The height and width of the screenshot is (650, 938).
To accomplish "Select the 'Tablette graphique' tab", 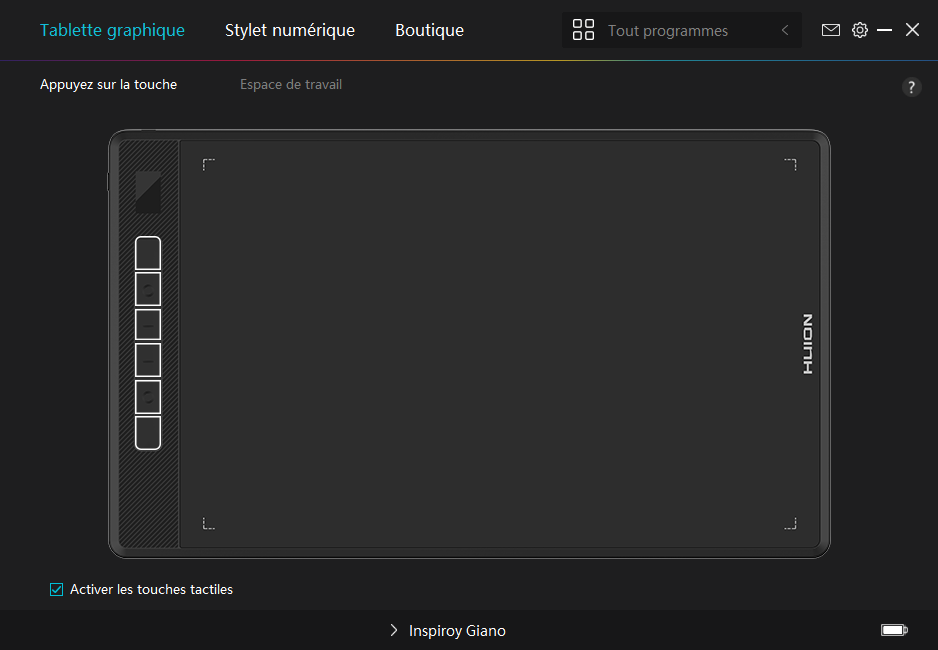I will point(112,30).
